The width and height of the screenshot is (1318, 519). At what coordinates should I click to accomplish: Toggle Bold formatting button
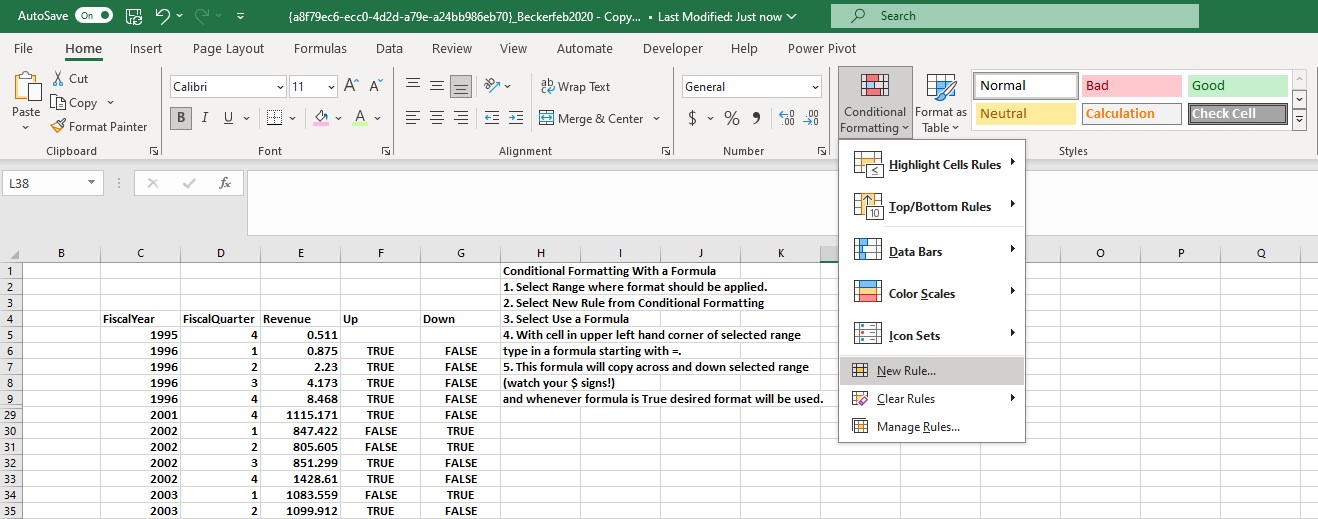[x=181, y=118]
